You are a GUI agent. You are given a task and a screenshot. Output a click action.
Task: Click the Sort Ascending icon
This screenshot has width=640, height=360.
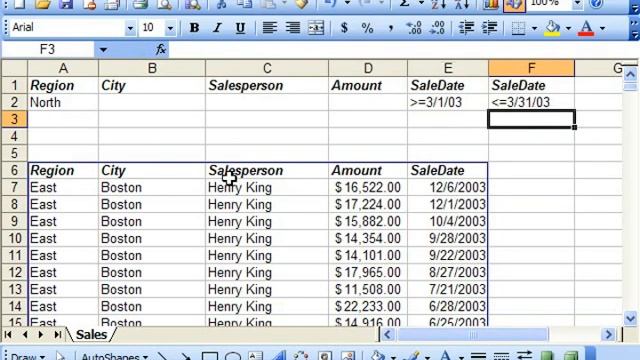[x=439, y=4]
